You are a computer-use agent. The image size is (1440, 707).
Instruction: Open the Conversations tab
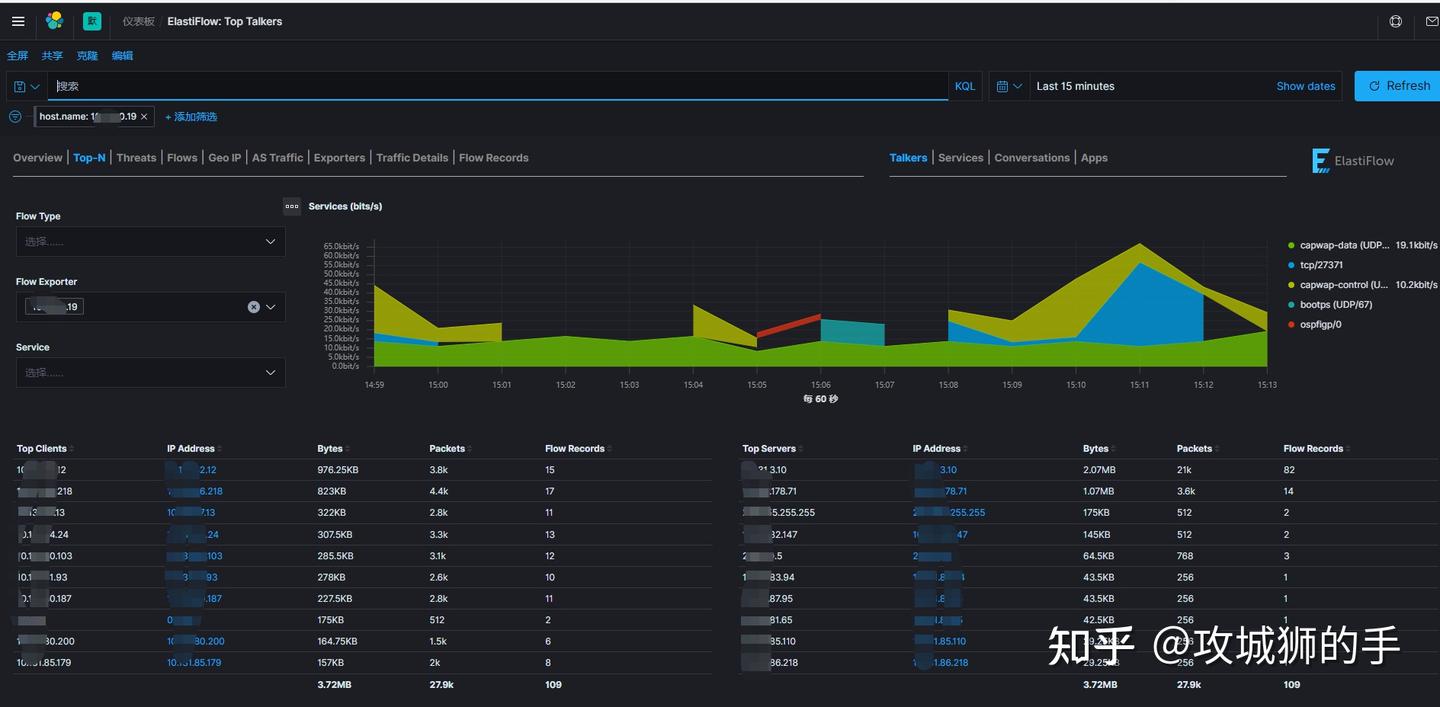[x=1032, y=158]
